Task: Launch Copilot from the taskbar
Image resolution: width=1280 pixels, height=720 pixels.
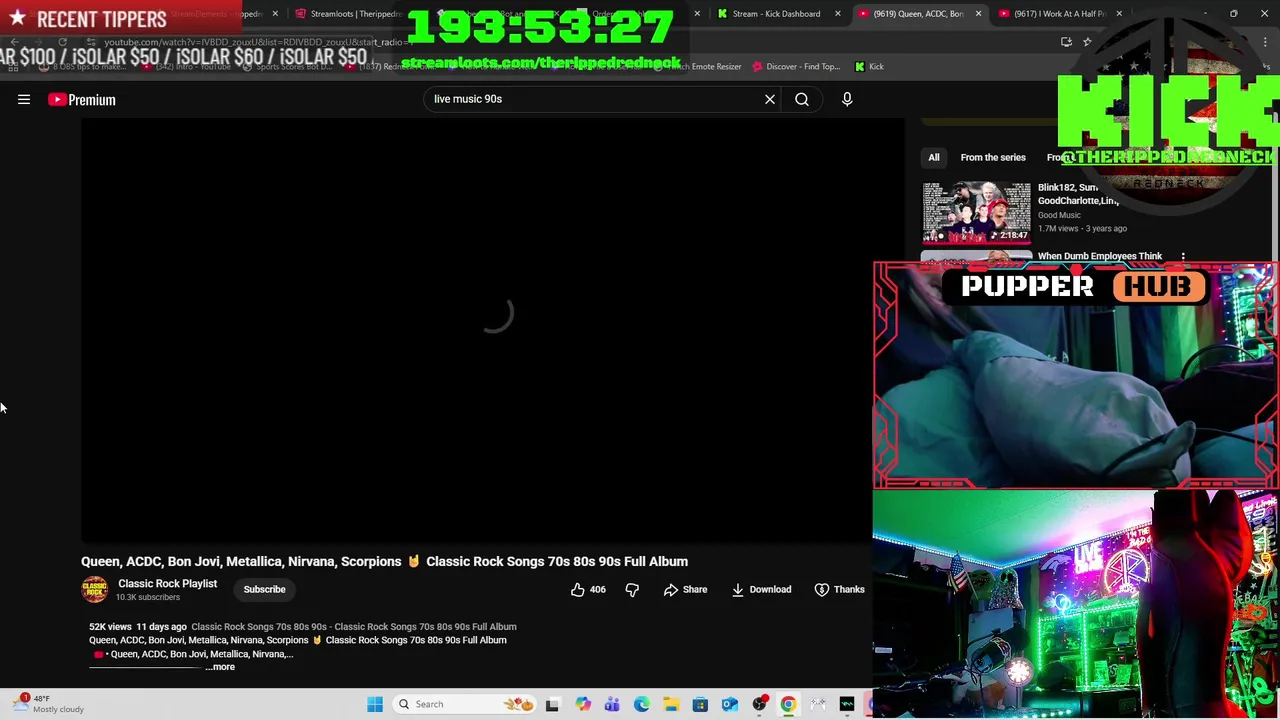Action: point(583,704)
